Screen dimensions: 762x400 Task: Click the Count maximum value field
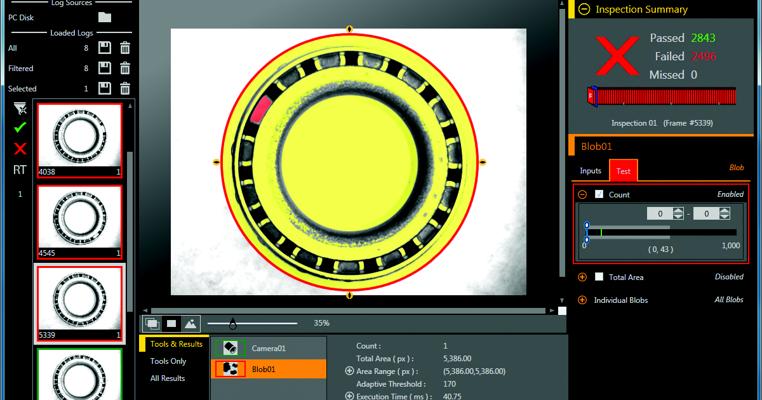click(x=706, y=213)
